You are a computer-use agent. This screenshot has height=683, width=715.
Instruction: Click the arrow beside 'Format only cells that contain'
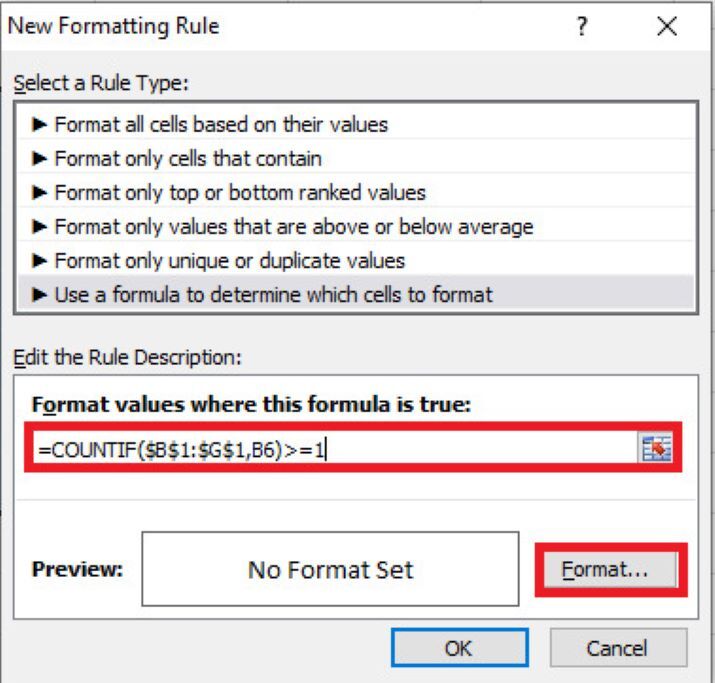[40, 158]
